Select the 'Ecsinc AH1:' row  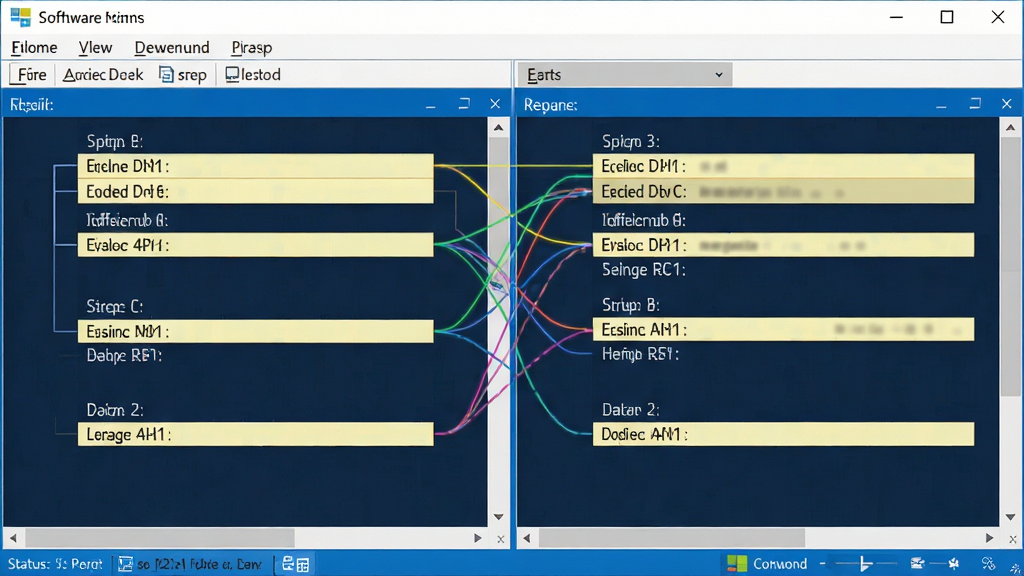(x=784, y=330)
